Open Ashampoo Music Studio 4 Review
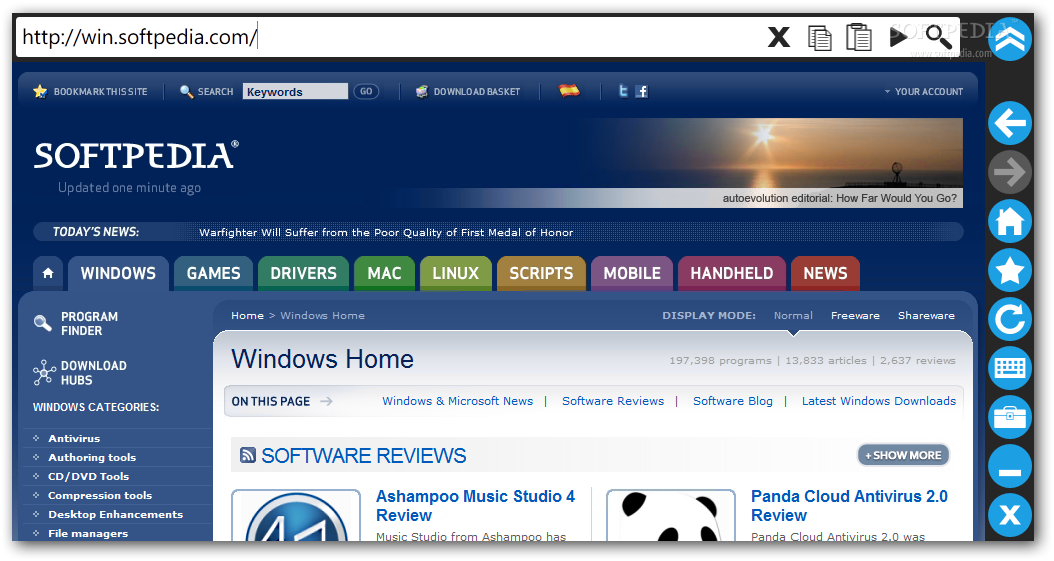Viewport: 1054px width, 561px height. 475,506
